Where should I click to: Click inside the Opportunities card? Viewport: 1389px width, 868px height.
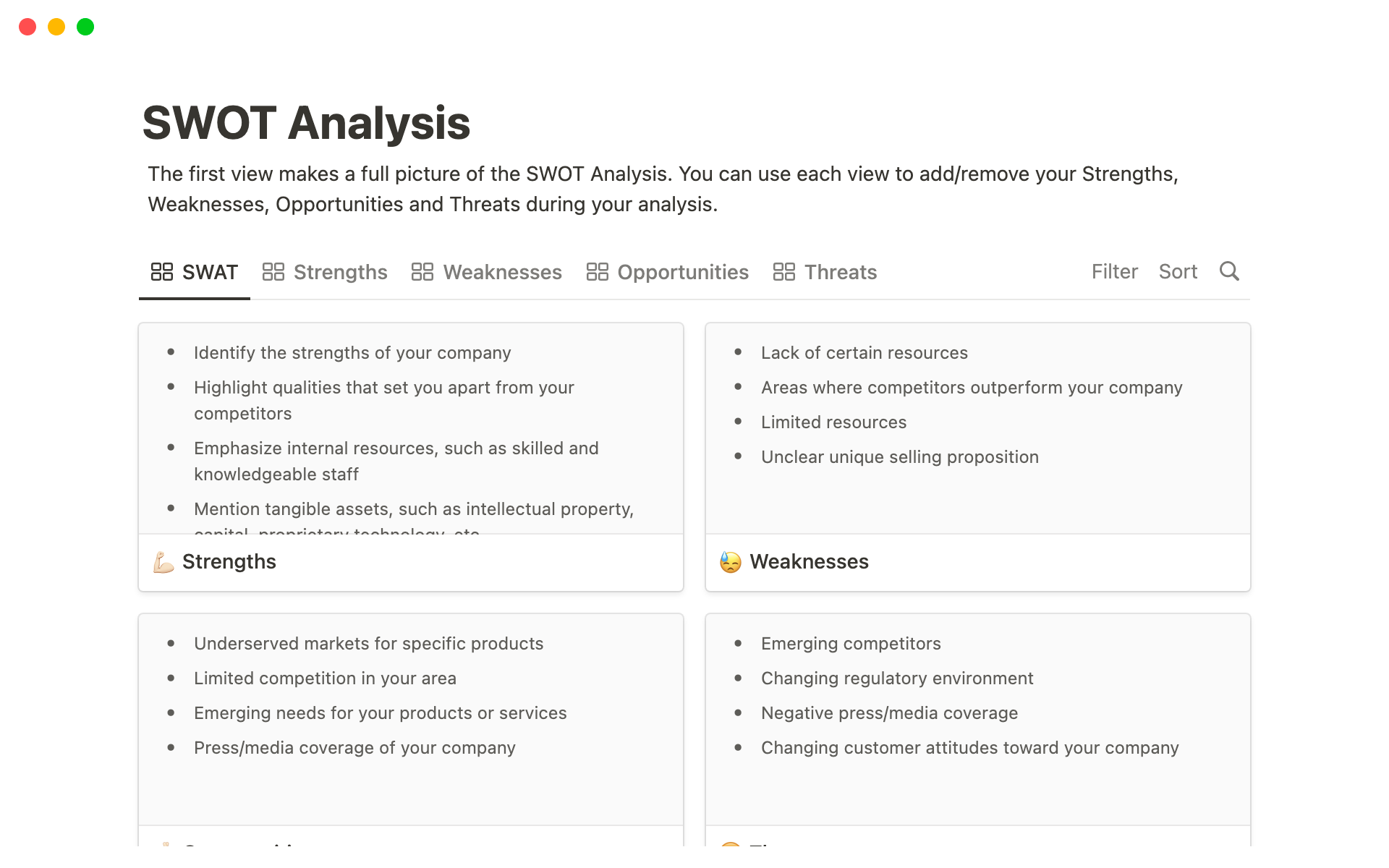coord(412,700)
